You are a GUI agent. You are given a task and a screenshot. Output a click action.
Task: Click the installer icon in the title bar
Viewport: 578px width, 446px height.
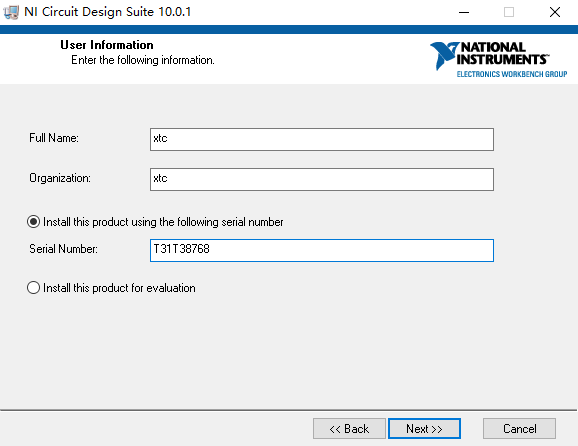(11, 12)
